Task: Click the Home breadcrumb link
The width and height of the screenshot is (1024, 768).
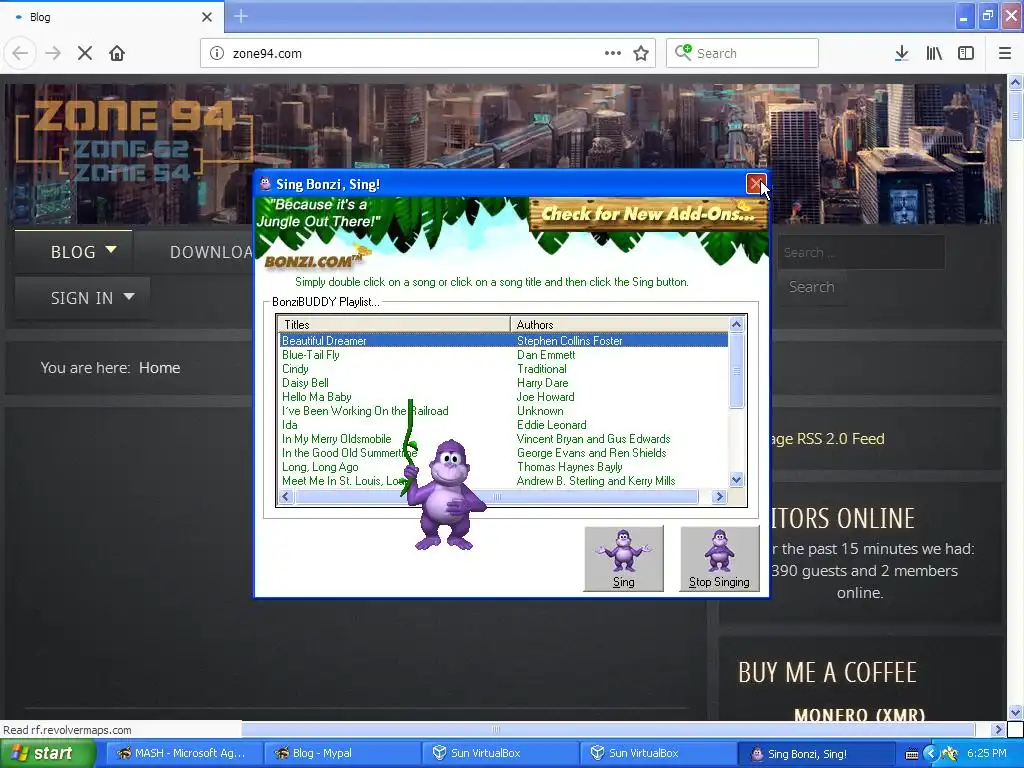Action: click(x=159, y=368)
